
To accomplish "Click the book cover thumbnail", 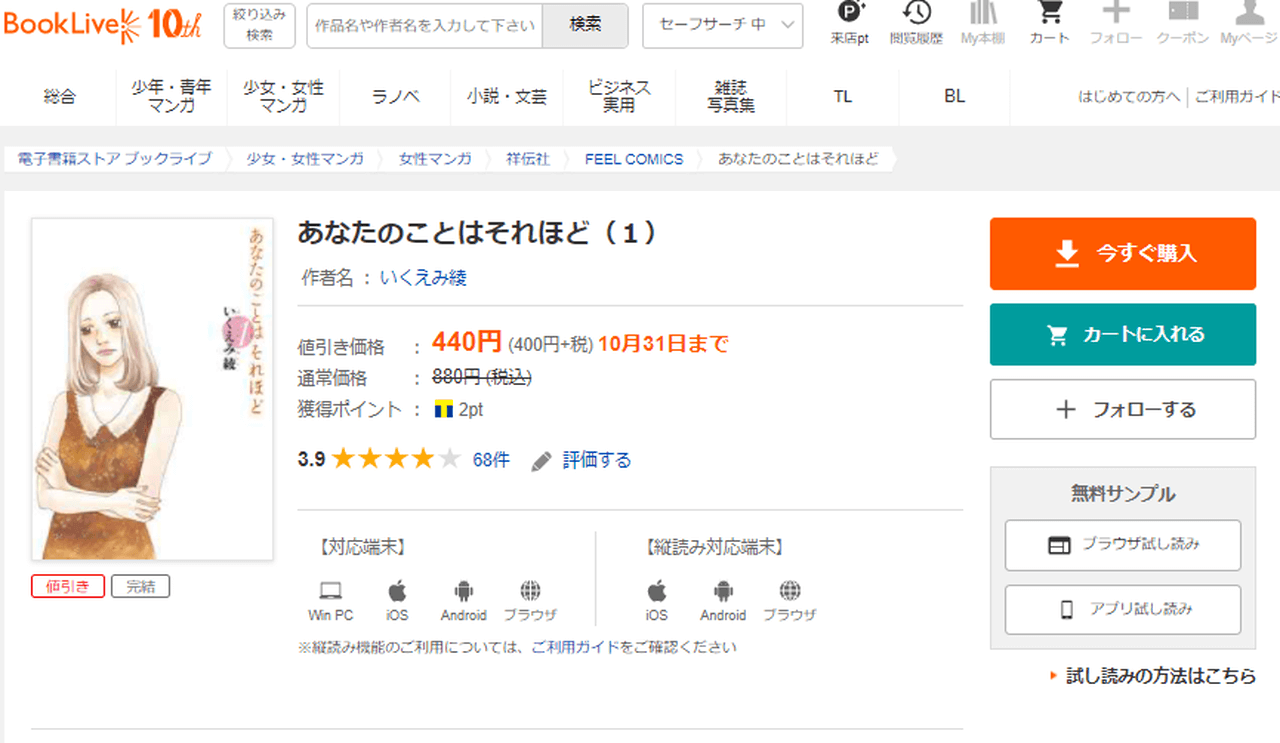I will tap(152, 389).
